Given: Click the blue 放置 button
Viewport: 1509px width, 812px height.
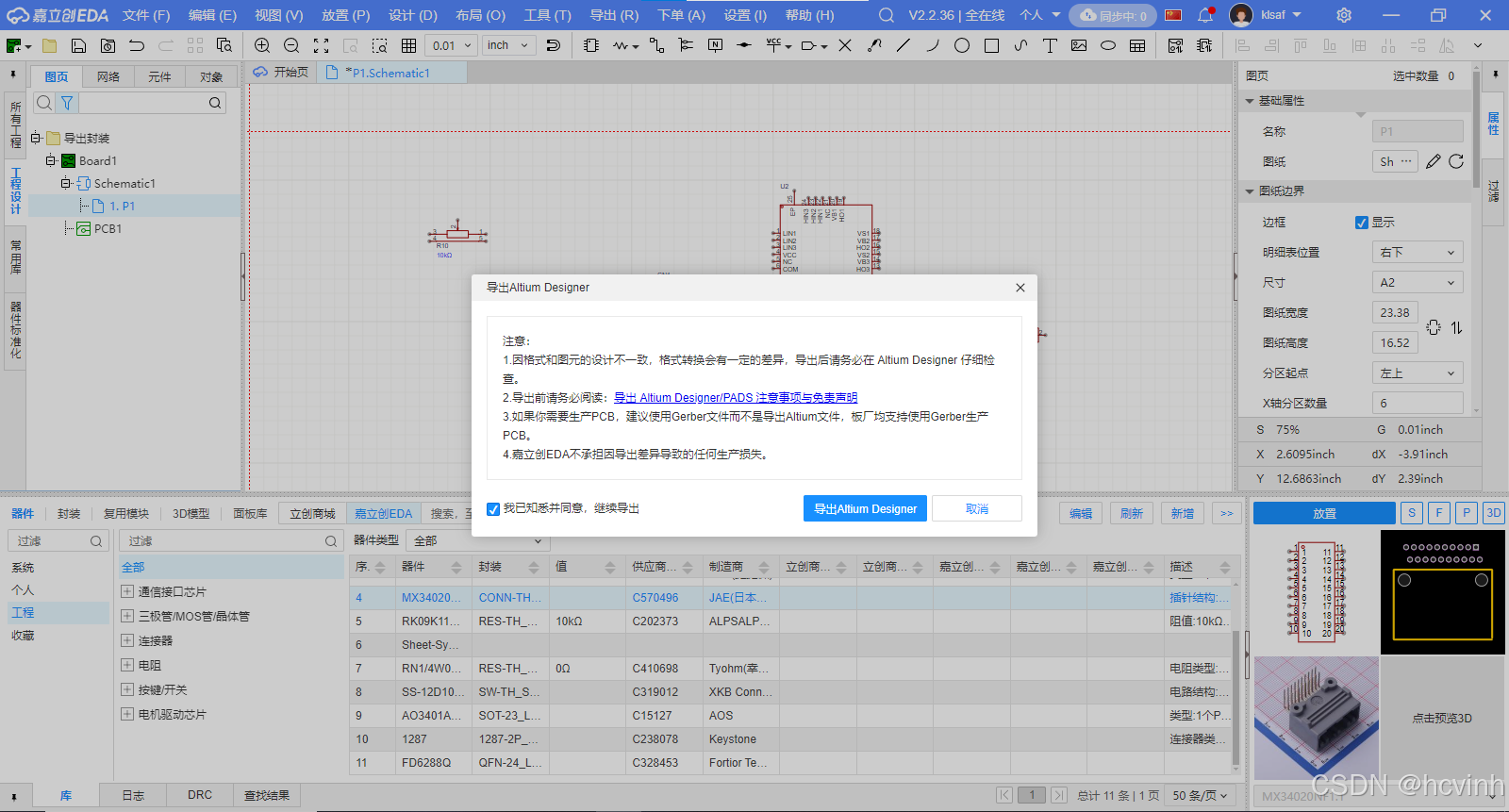Looking at the screenshot, I should point(1324,513).
